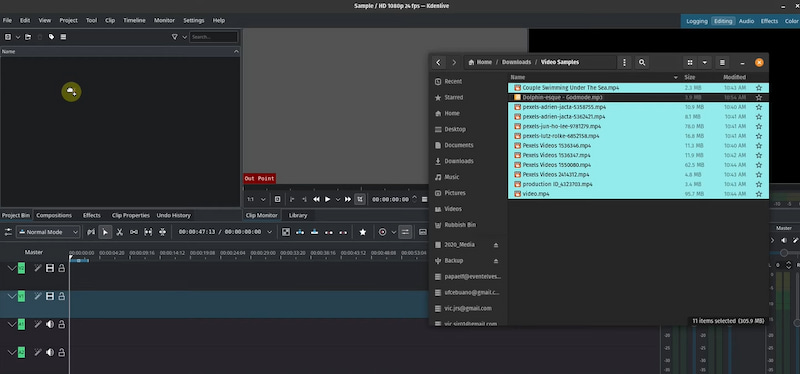The width and height of the screenshot is (800, 374).
Task: Eject the Backup drive
Action: pyautogui.click(x=496, y=261)
